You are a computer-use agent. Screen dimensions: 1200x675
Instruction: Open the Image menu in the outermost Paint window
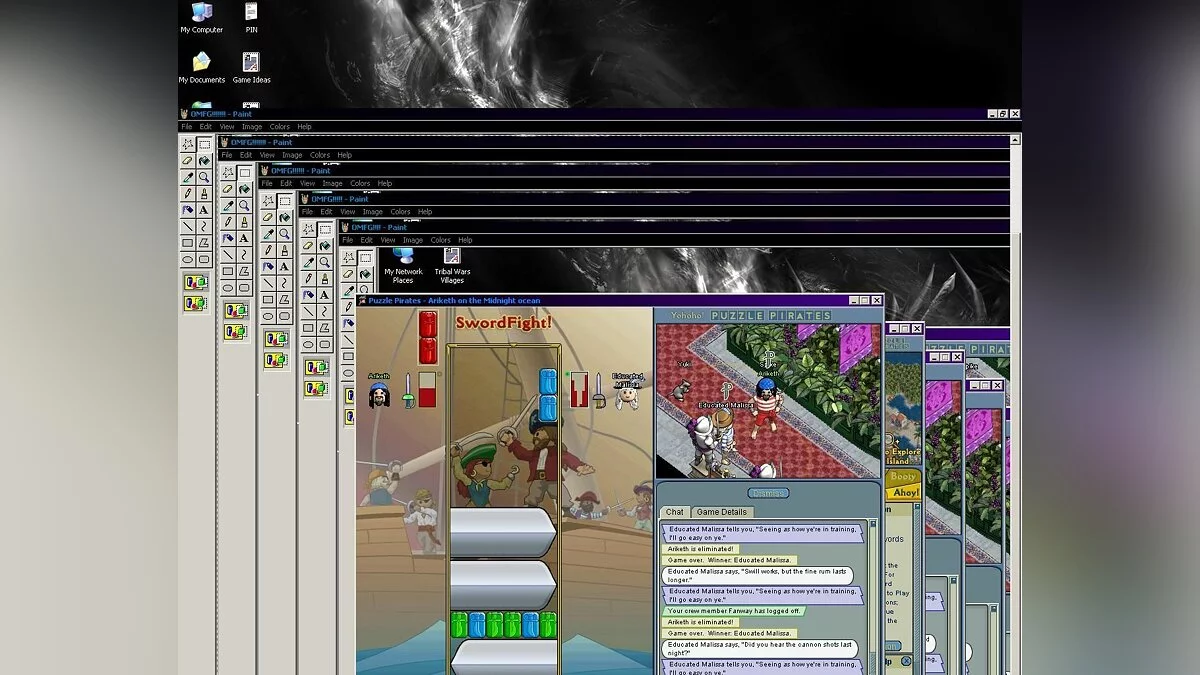click(252, 127)
